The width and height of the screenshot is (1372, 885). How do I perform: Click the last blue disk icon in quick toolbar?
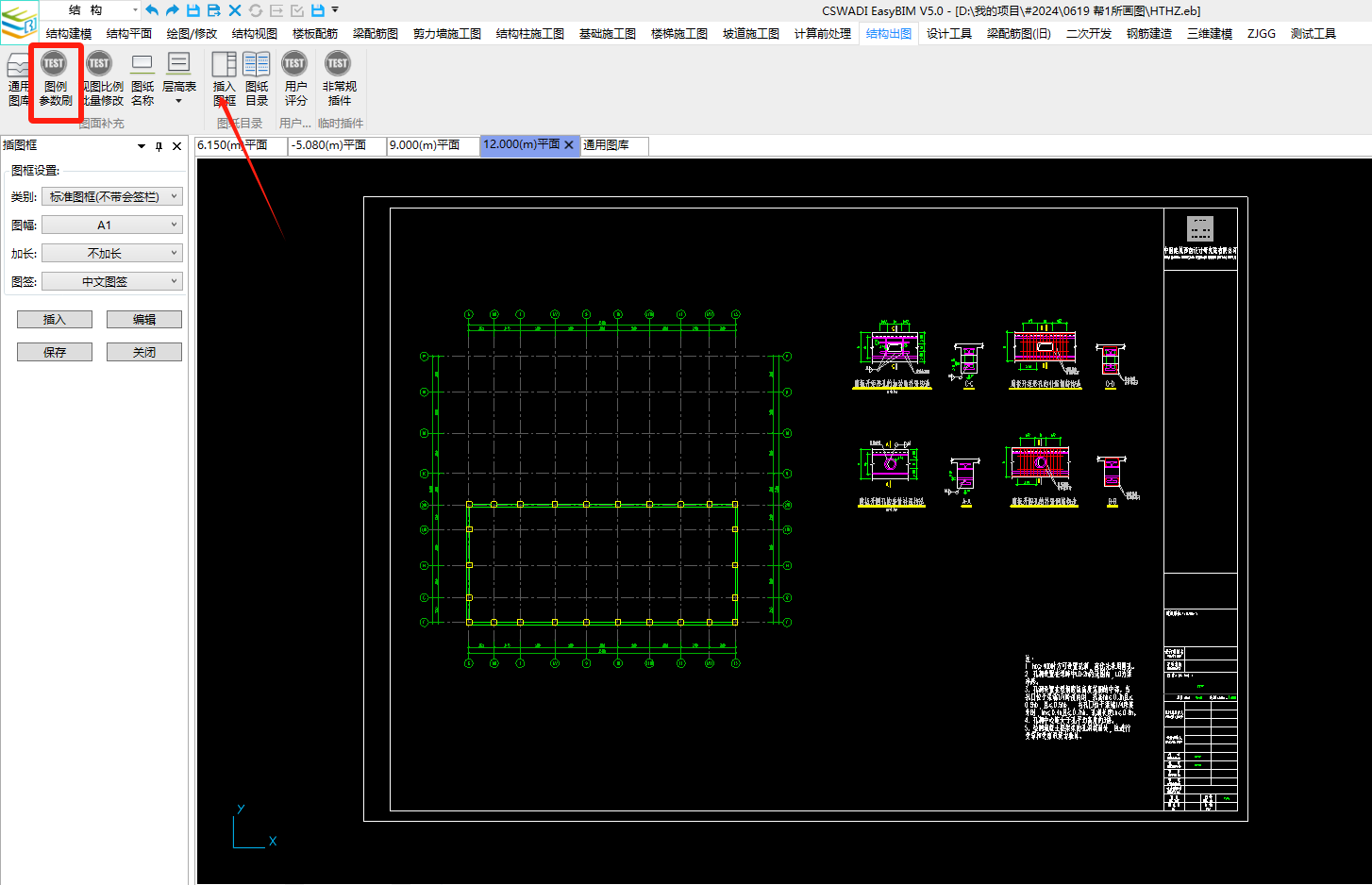tap(318, 10)
